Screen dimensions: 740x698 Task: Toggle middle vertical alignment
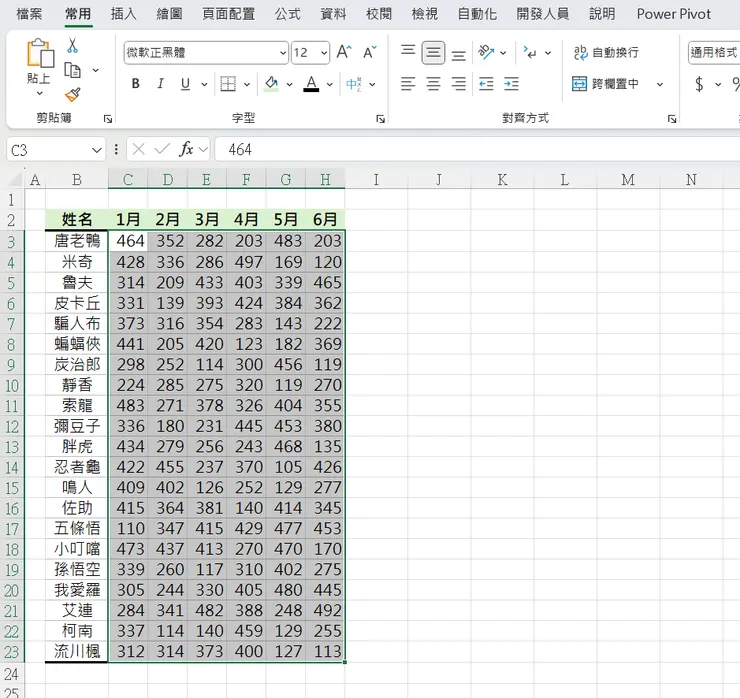click(433, 52)
